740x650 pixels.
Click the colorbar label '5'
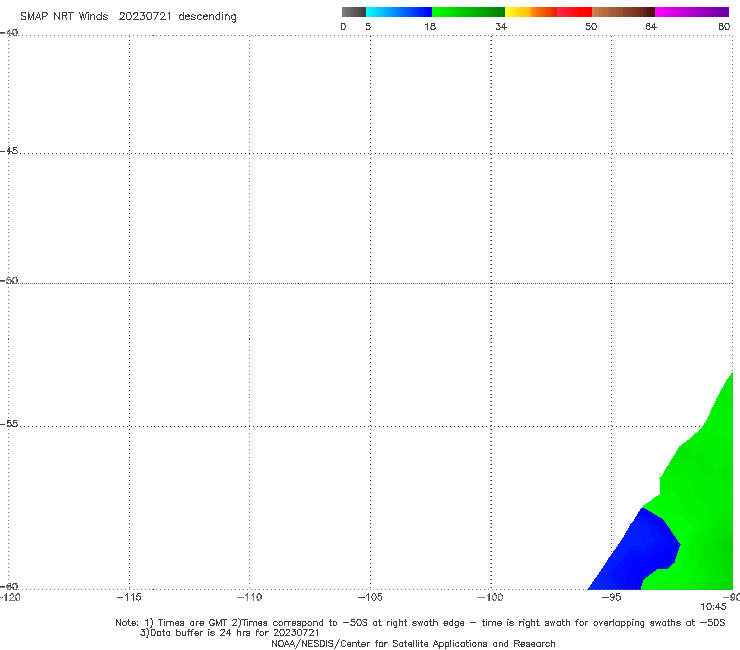click(x=368, y=26)
